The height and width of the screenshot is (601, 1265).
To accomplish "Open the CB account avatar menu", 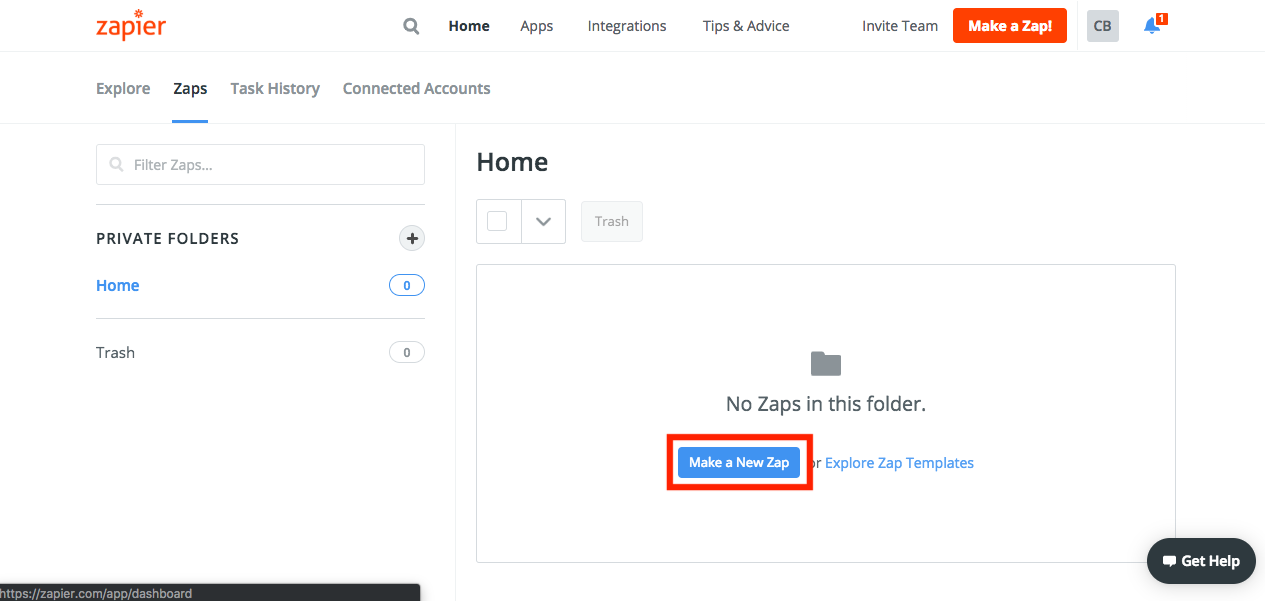I will 1102,26.
